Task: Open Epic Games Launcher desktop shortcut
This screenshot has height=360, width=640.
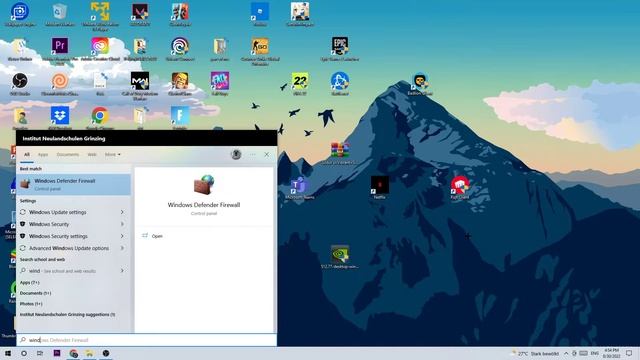Action: tap(340, 49)
